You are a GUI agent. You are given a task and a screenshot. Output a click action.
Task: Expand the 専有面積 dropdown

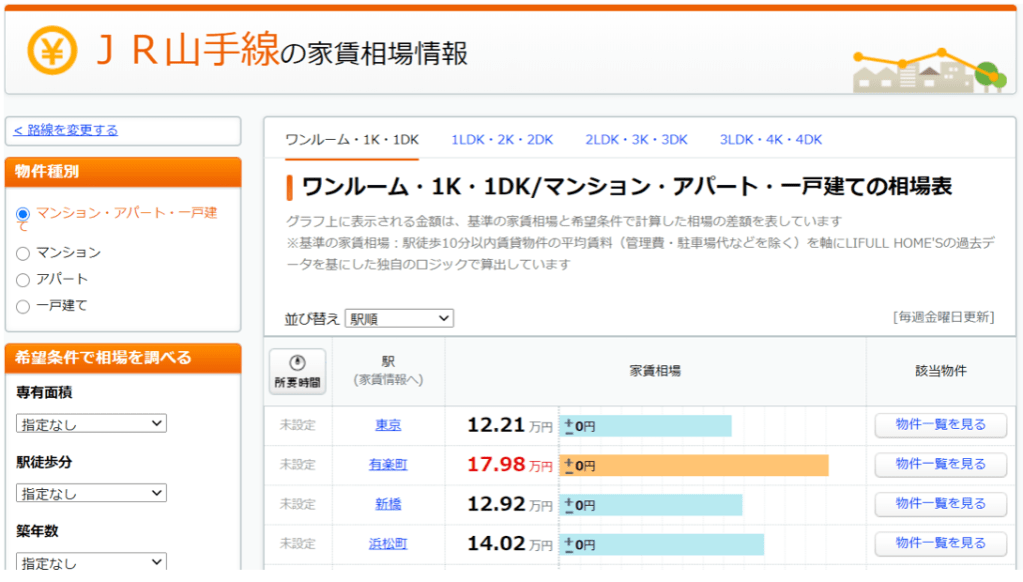coord(91,424)
